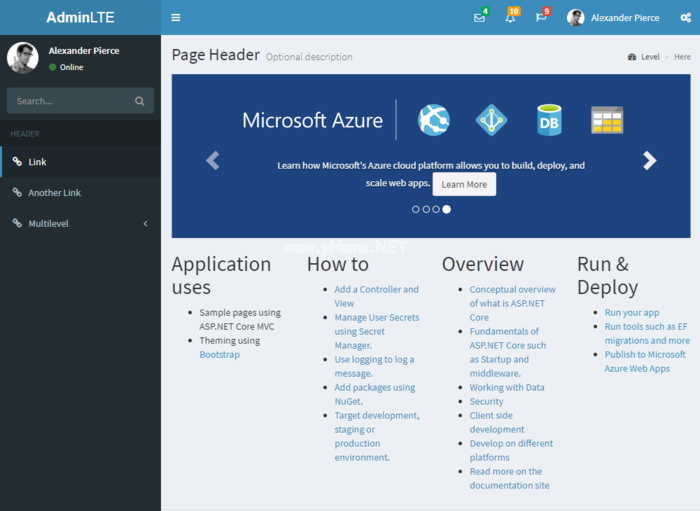Expand the Multilevel menu chevron
Image resolution: width=700 pixels, height=511 pixels.
coord(146,224)
